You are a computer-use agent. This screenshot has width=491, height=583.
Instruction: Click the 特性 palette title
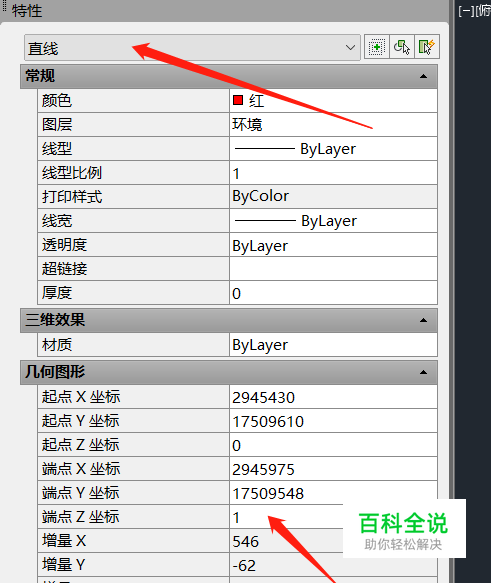point(27,10)
